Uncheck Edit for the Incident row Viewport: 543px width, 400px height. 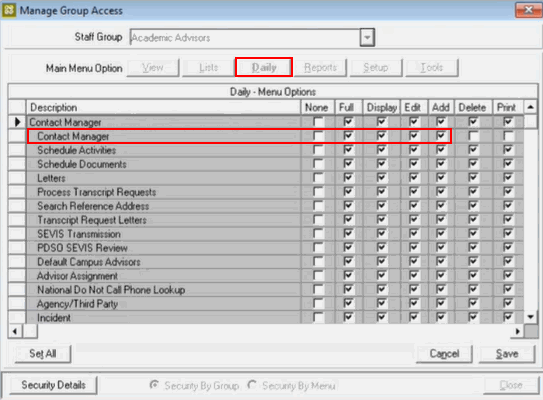pos(413,317)
